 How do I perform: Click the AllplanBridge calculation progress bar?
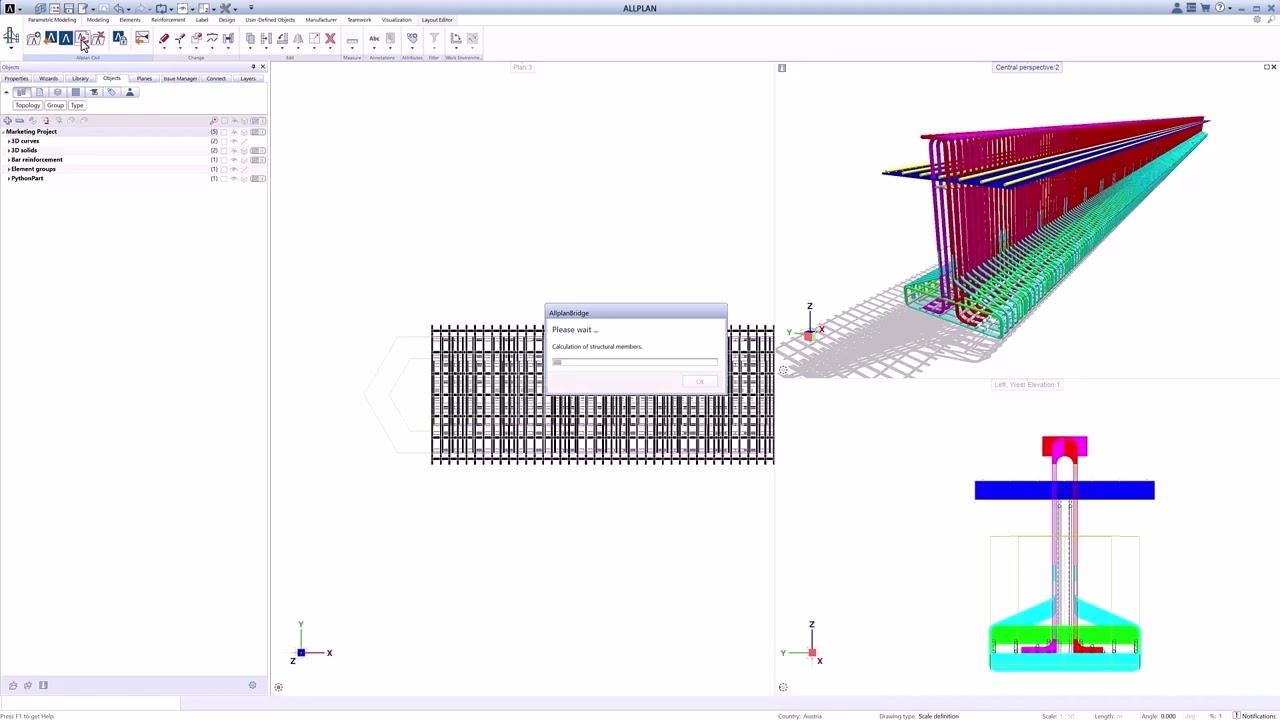[x=635, y=362]
